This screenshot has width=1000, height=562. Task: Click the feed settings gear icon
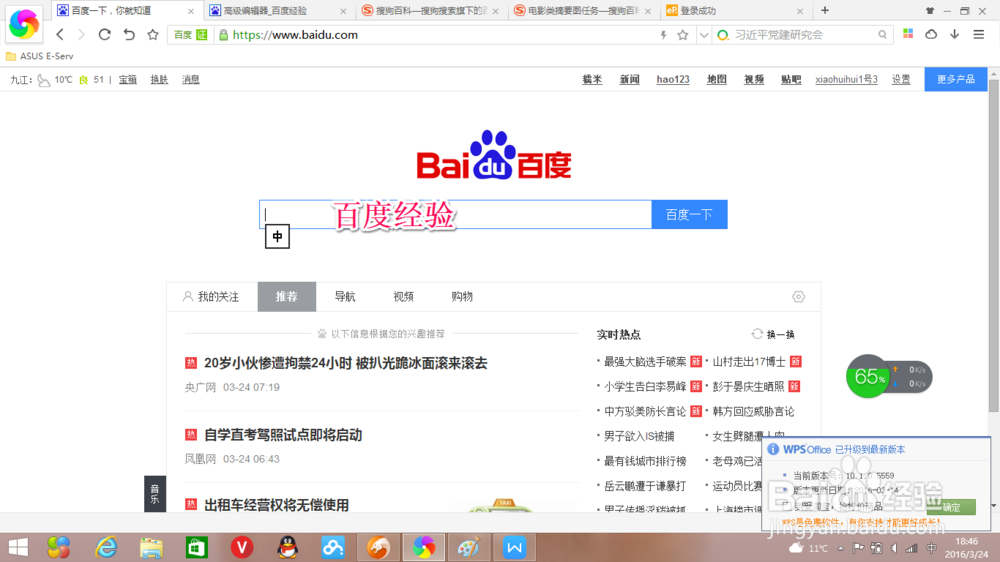pos(798,297)
